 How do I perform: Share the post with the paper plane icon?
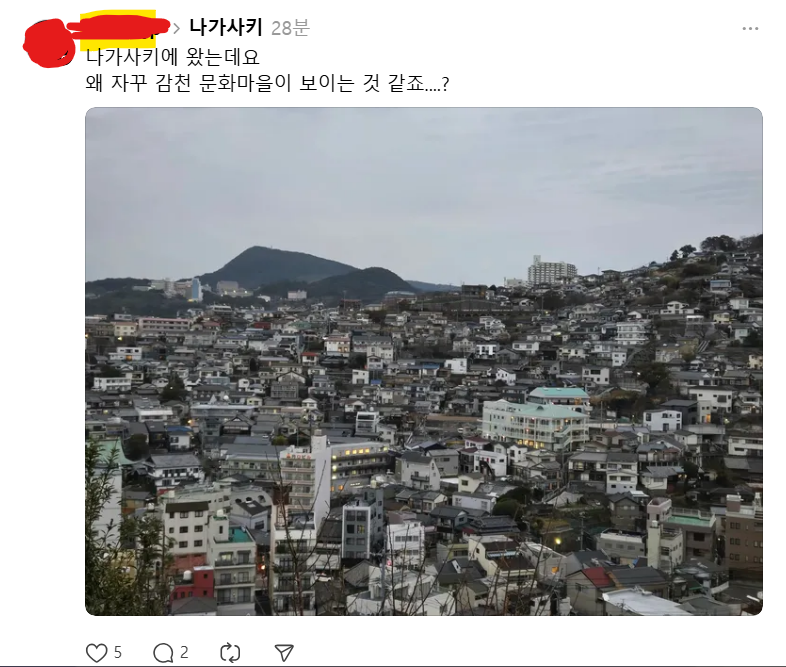pos(284,652)
